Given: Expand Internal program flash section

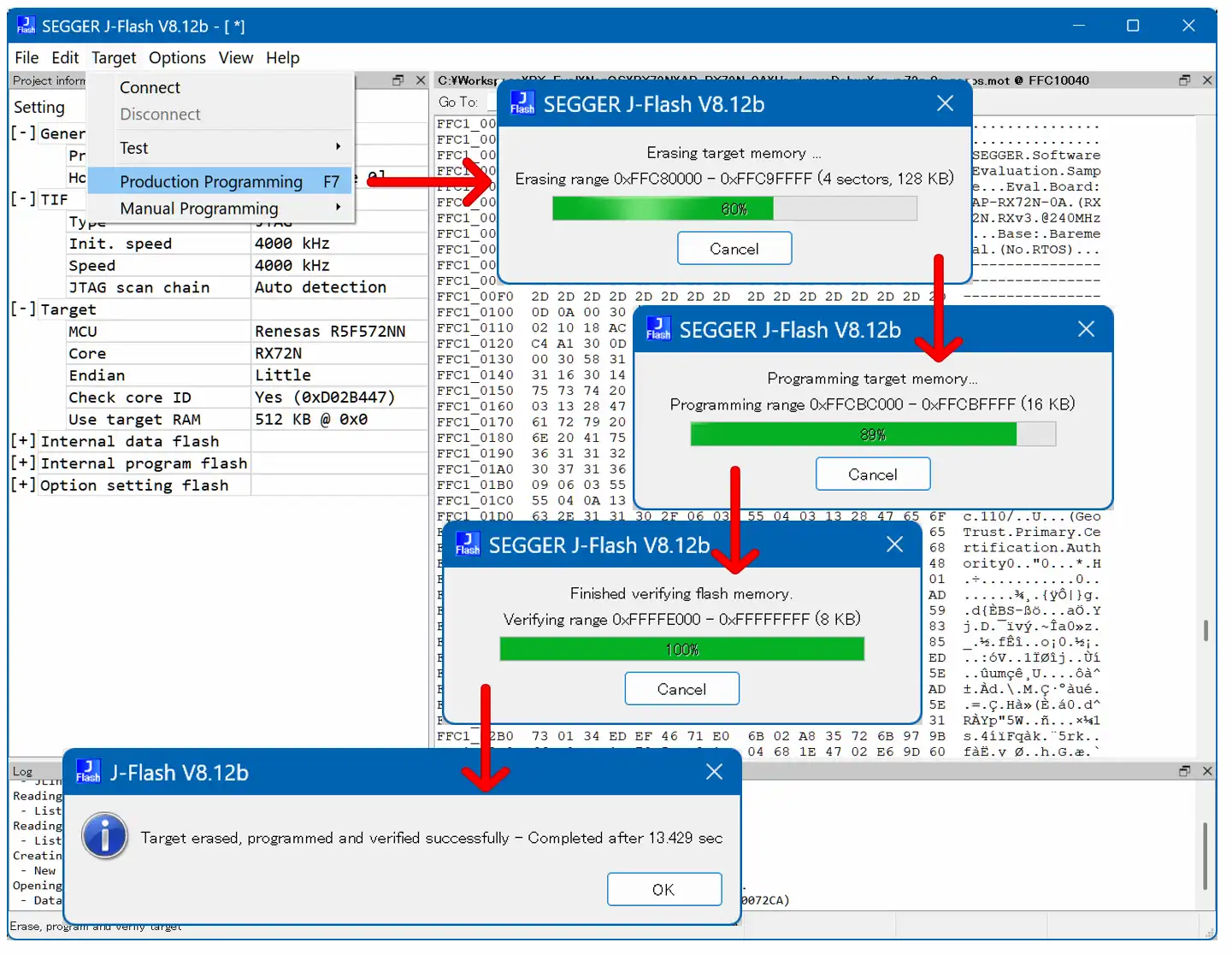Looking at the screenshot, I should click(x=23, y=463).
